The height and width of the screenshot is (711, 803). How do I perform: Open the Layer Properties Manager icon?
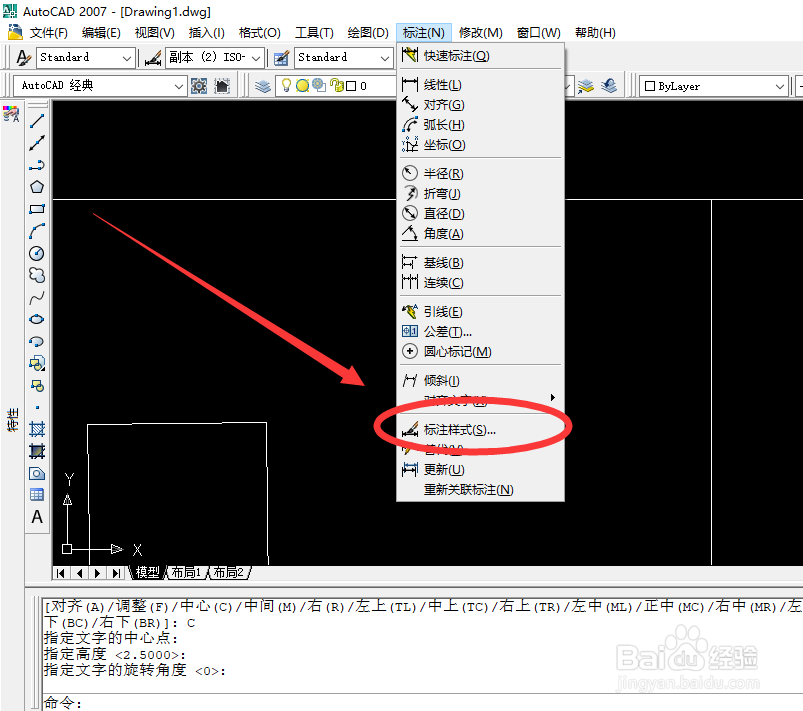click(263, 86)
